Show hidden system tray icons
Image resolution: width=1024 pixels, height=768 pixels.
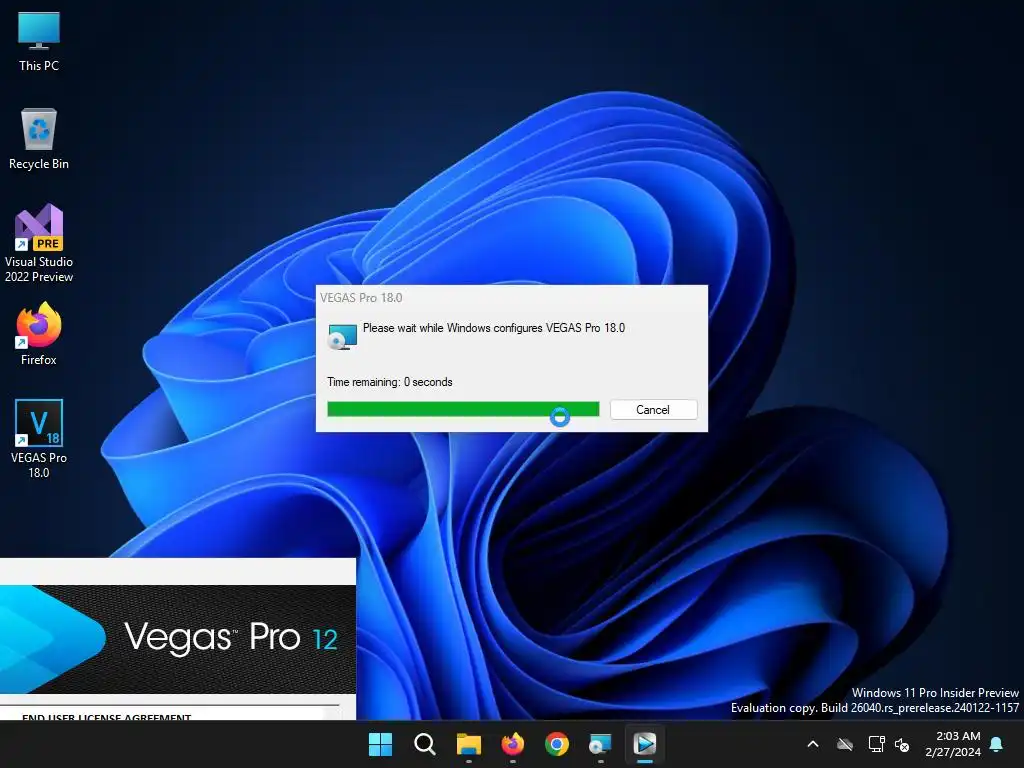pos(813,744)
